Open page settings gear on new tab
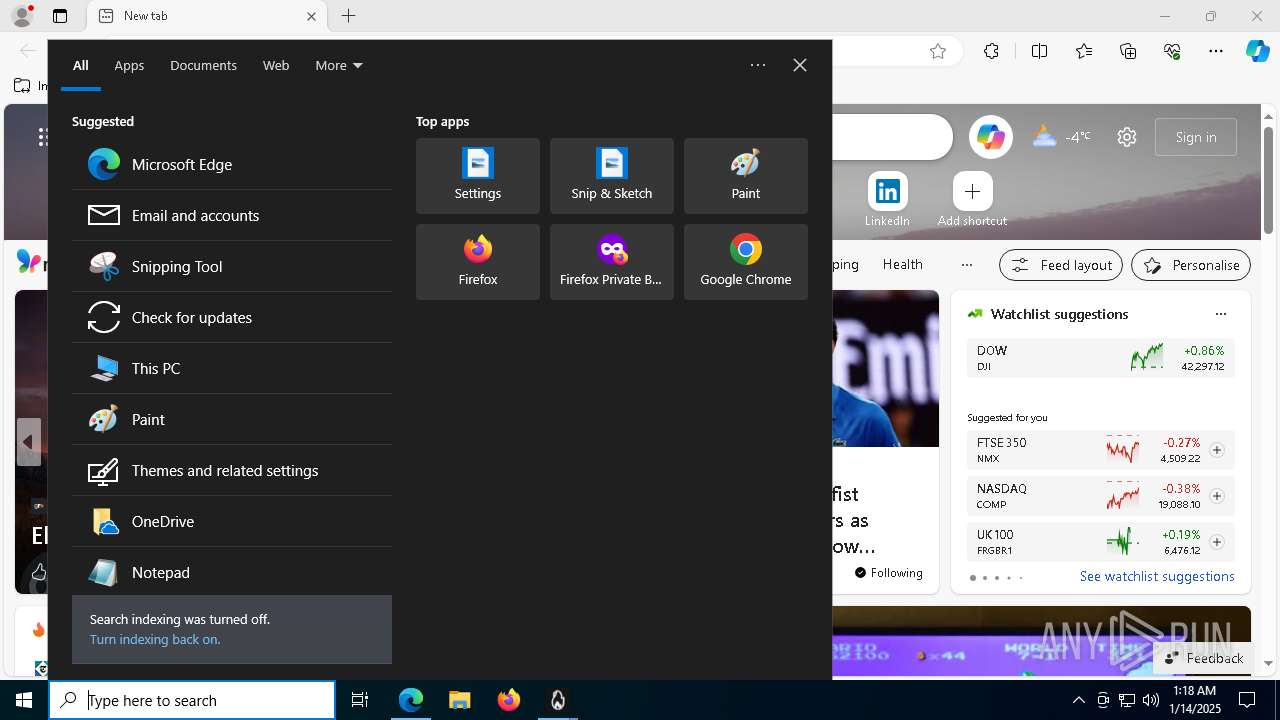 pyautogui.click(x=1127, y=137)
